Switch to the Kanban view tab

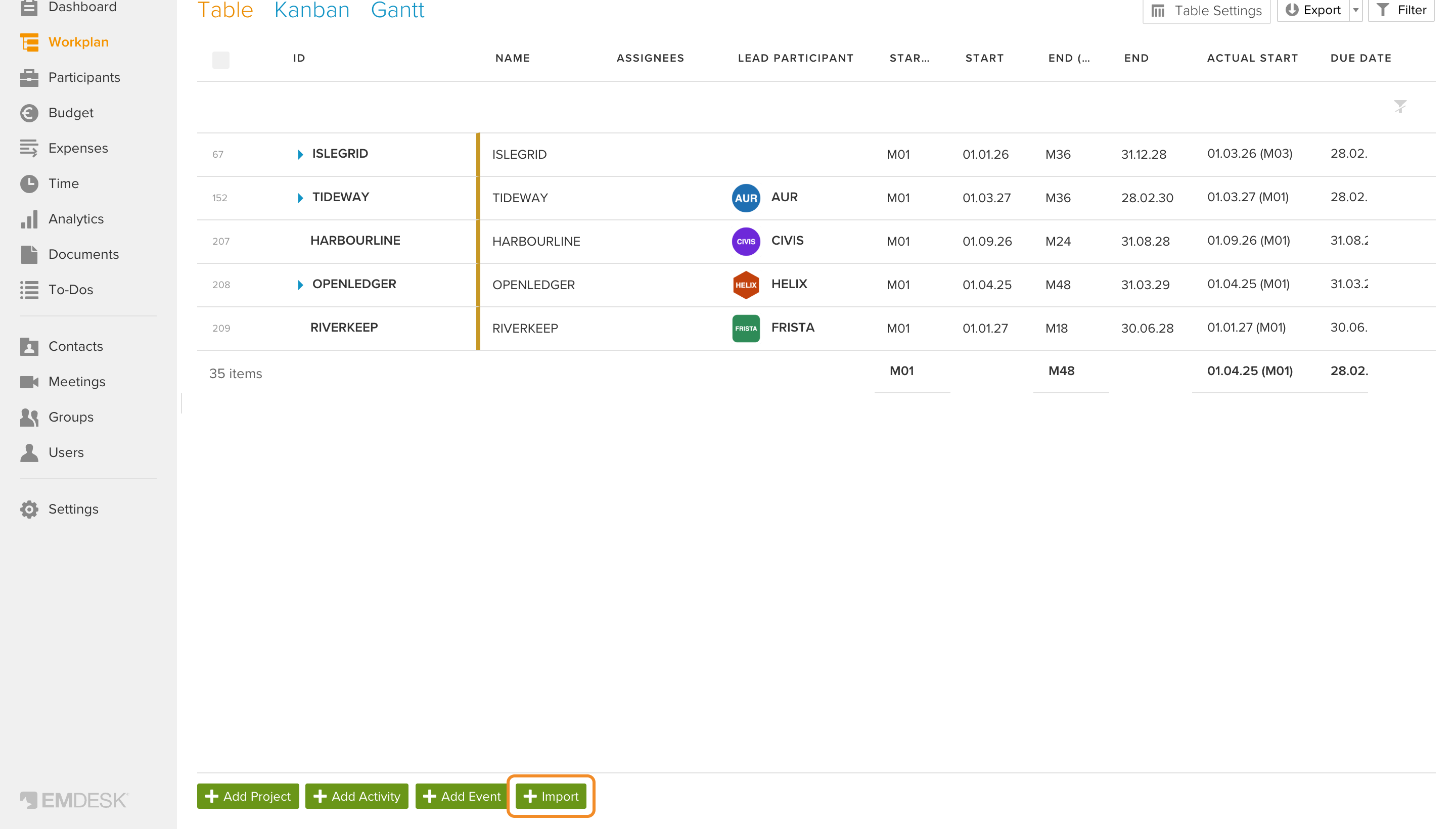click(x=311, y=10)
